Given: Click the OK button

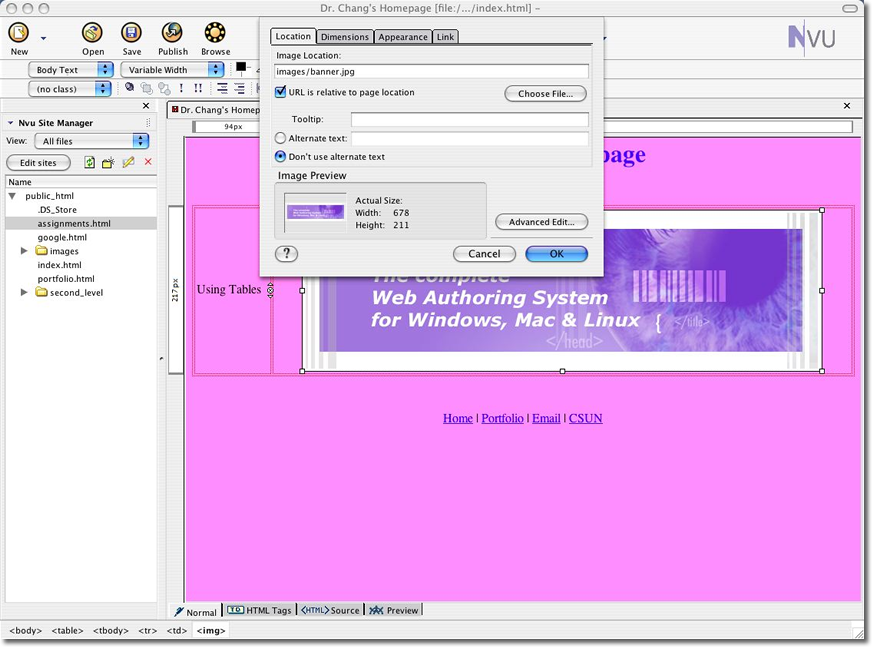Looking at the screenshot, I should pos(557,254).
